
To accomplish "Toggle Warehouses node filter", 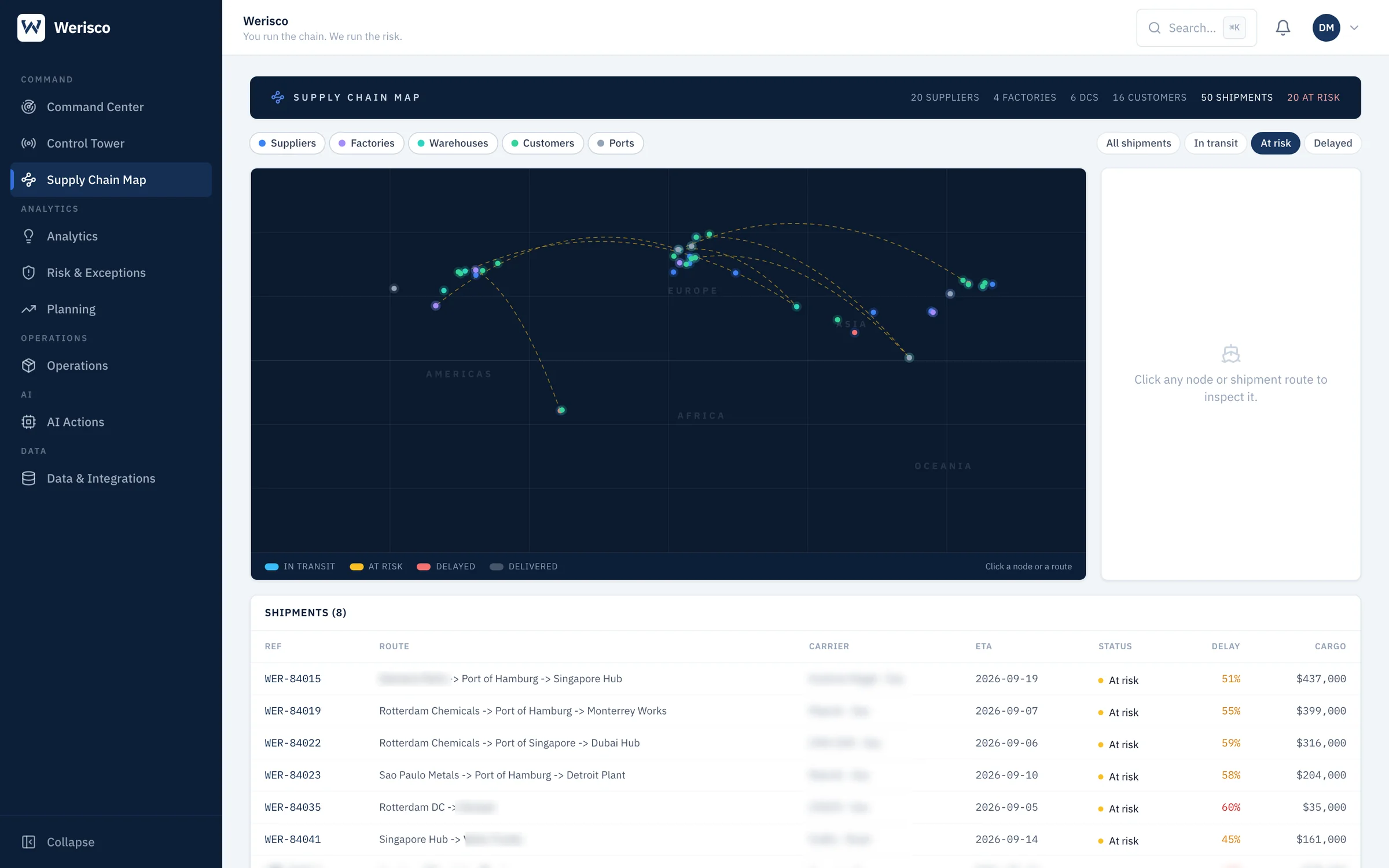I will (x=453, y=143).
